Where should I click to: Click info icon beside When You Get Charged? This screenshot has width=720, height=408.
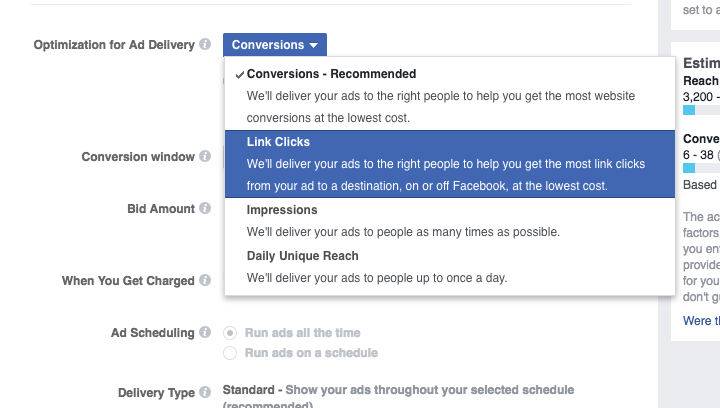[204, 281]
